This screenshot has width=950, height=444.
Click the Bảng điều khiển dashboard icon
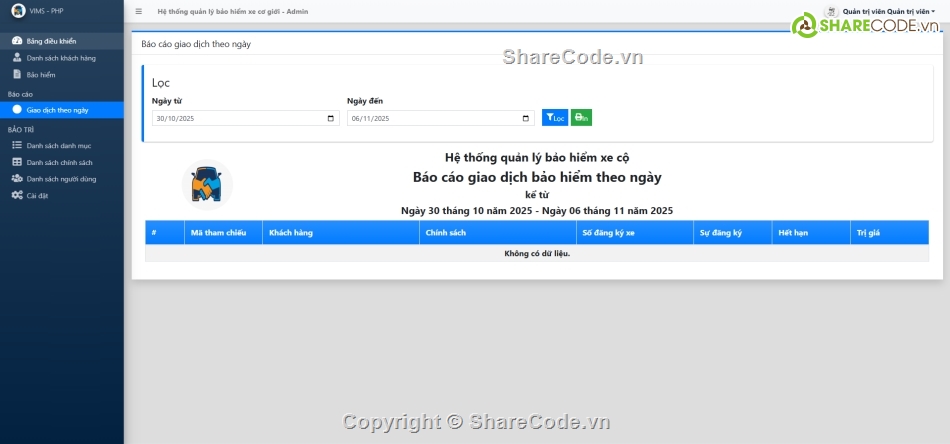click(x=17, y=41)
